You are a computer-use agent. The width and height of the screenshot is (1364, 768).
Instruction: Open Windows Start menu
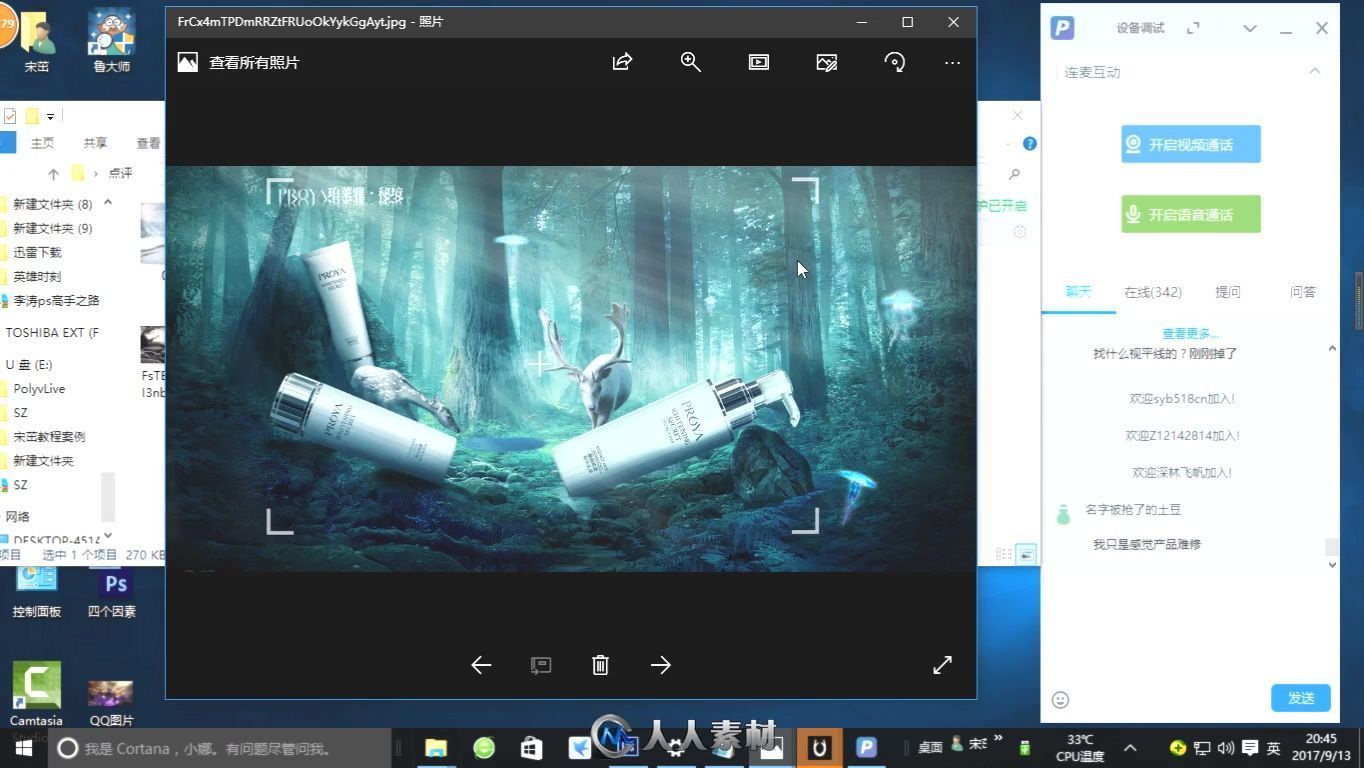pyautogui.click(x=23, y=748)
